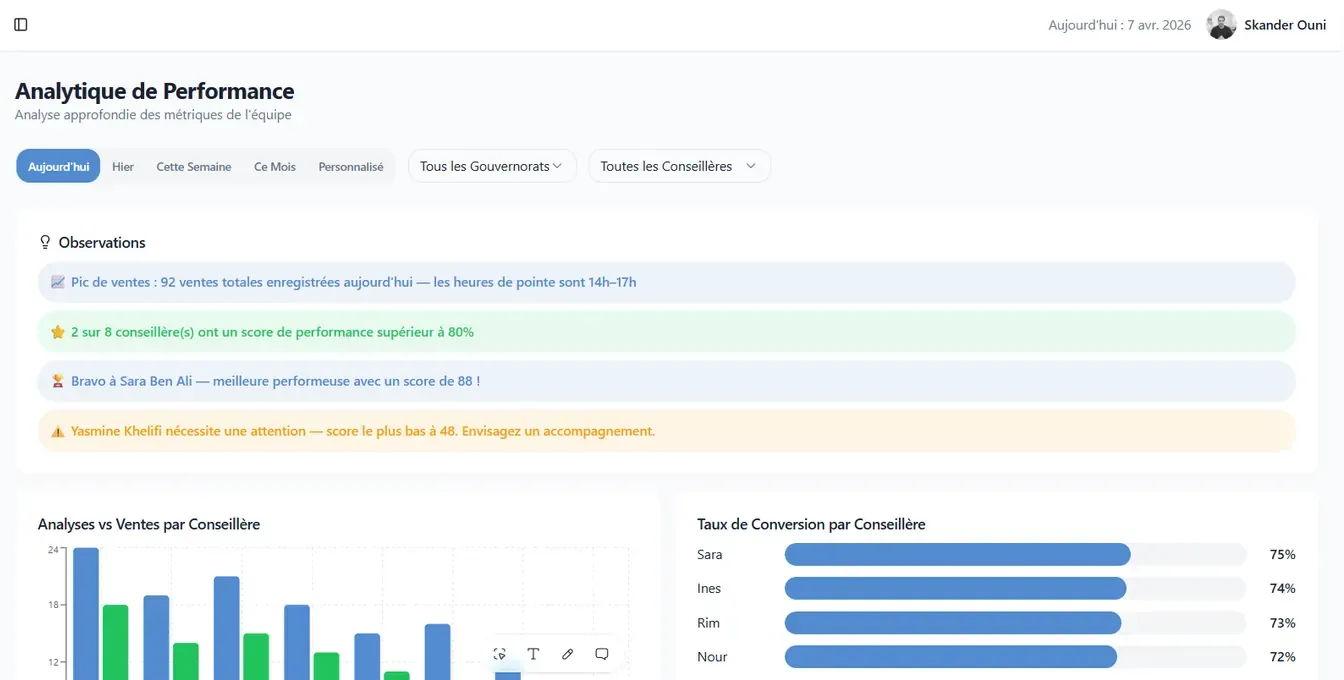Click the Analyses vs Ventes par Conseillère title
Viewport: 1344px width, 680px height.
149,524
